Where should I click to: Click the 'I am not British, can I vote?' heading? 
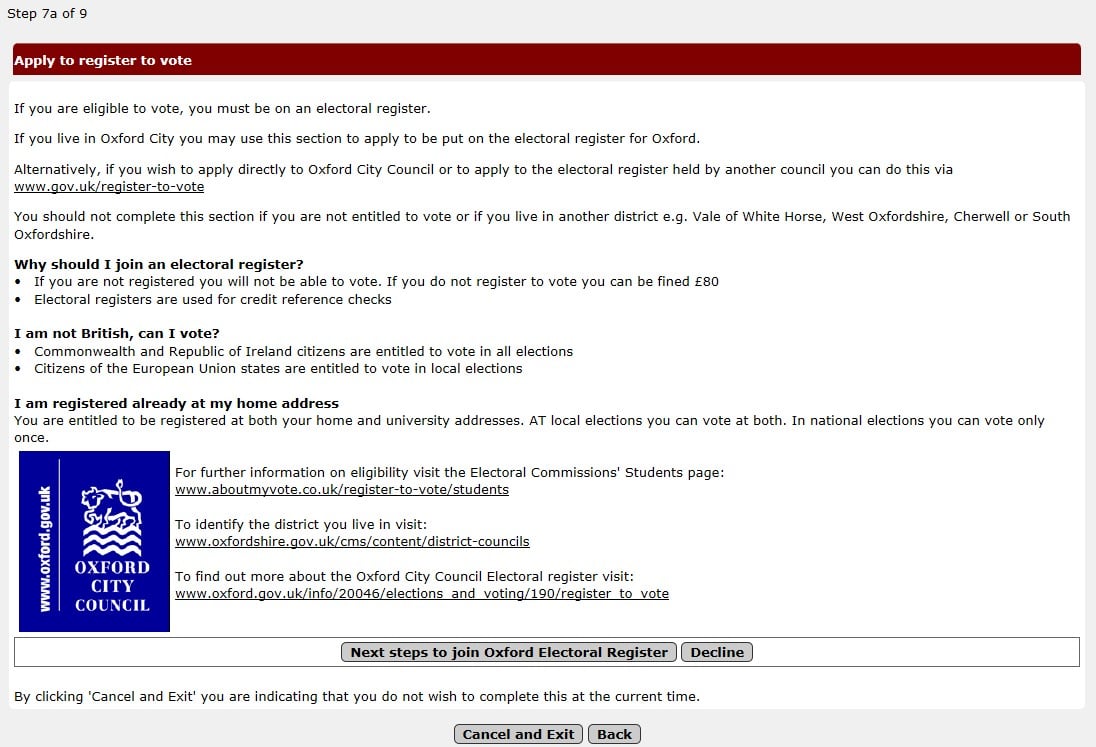pos(117,334)
